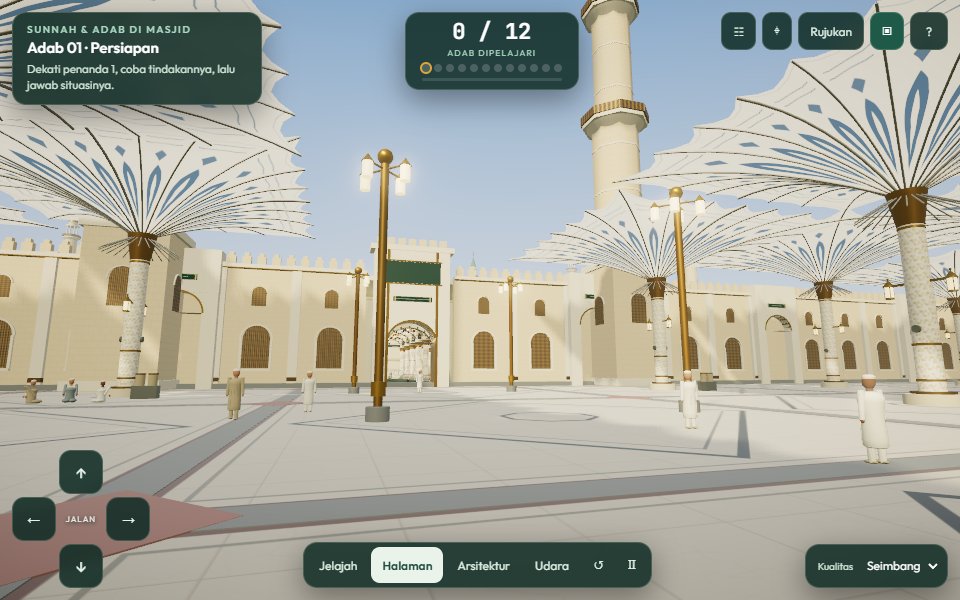Select the Halaman view tab
Image resolution: width=960 pixels, height=600 pixels.
[407, 565]
